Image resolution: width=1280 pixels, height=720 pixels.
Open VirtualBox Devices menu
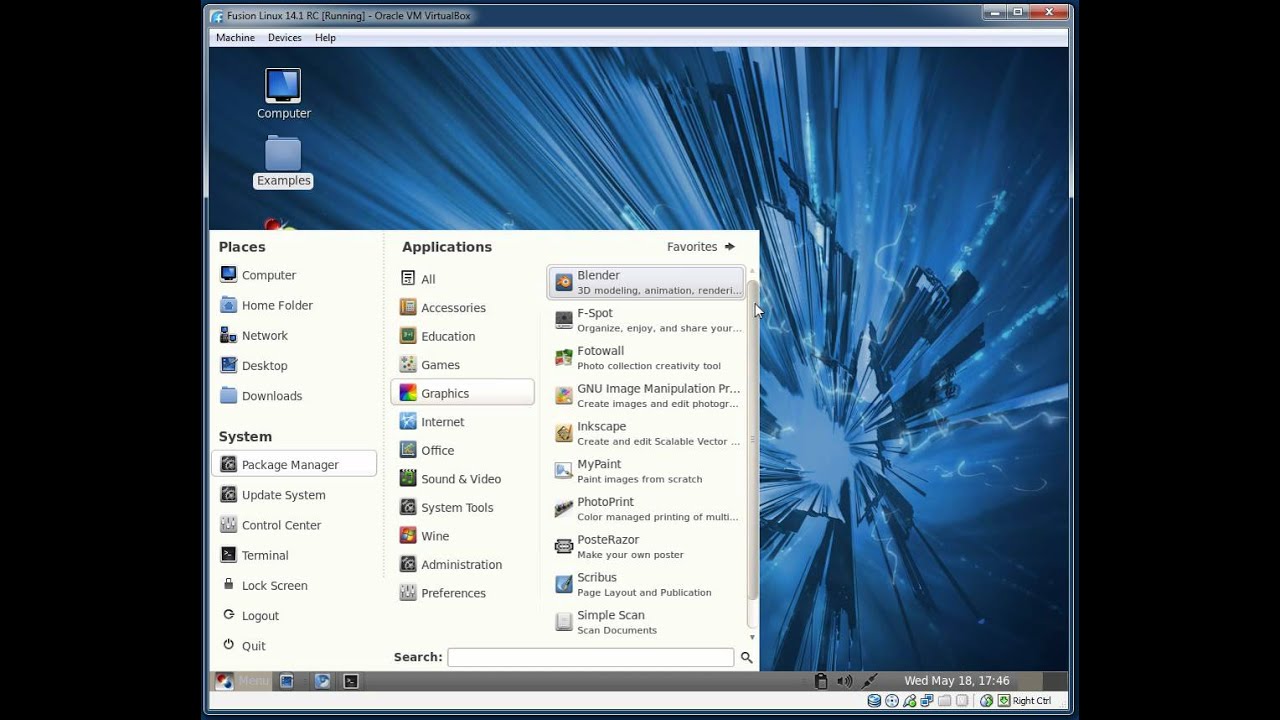(285, 38)
